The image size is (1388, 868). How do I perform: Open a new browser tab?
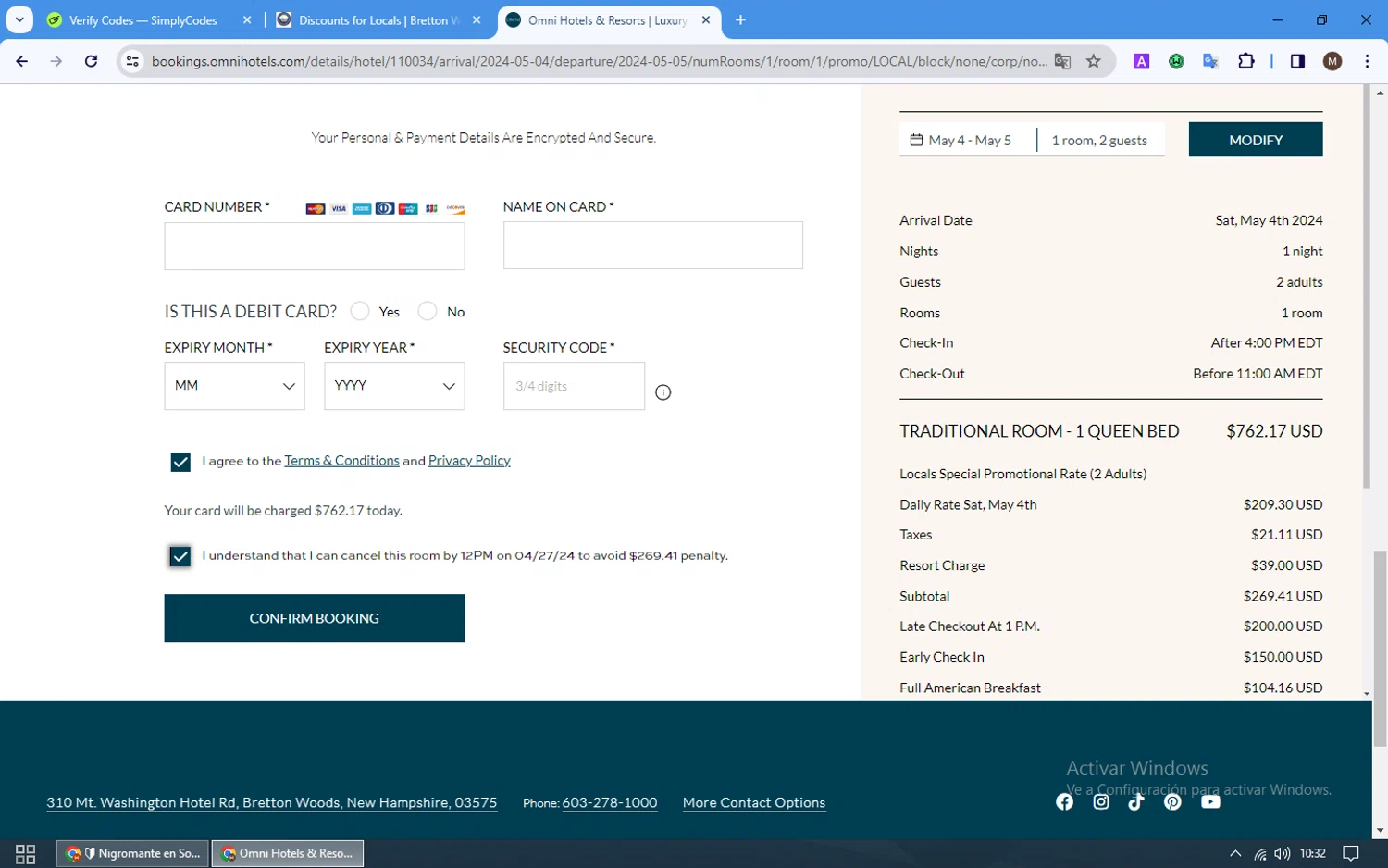pos(740,19)
